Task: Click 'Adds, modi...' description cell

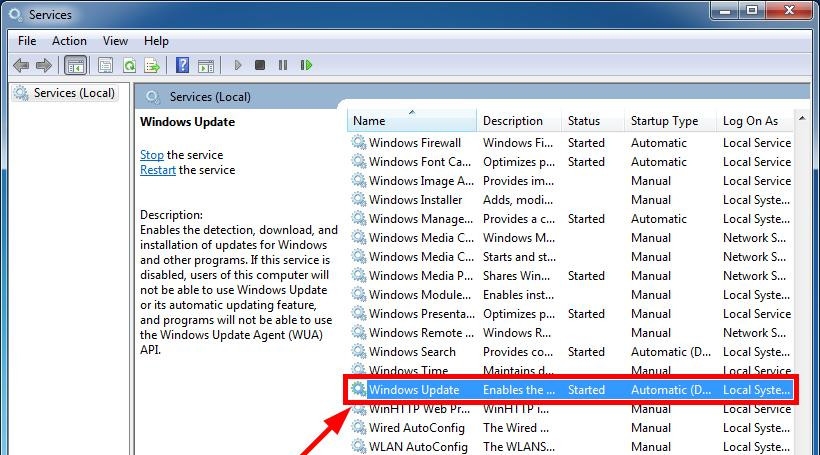Action: click(x=517, y=200)
